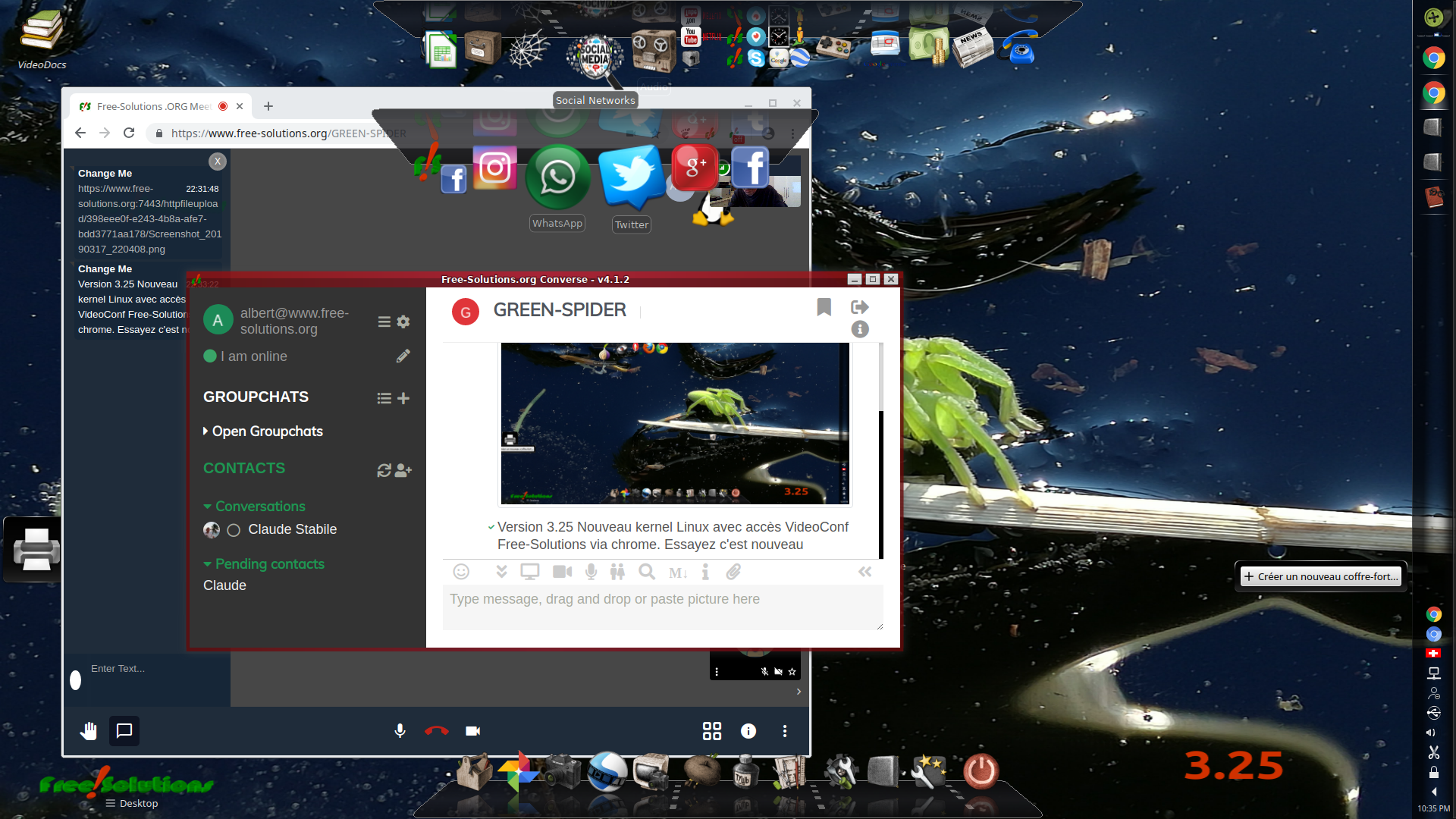Start a video call from Converse chat toolbar
Image resolution: width=1456 pixels, height=819 pixels.
(563, 572)
